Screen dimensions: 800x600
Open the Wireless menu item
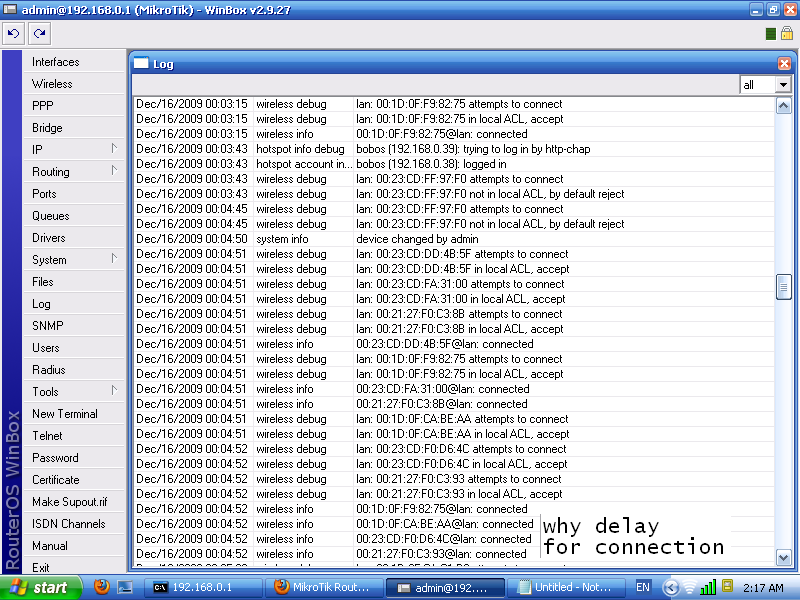pyautogui.click(x=74, y=84)
